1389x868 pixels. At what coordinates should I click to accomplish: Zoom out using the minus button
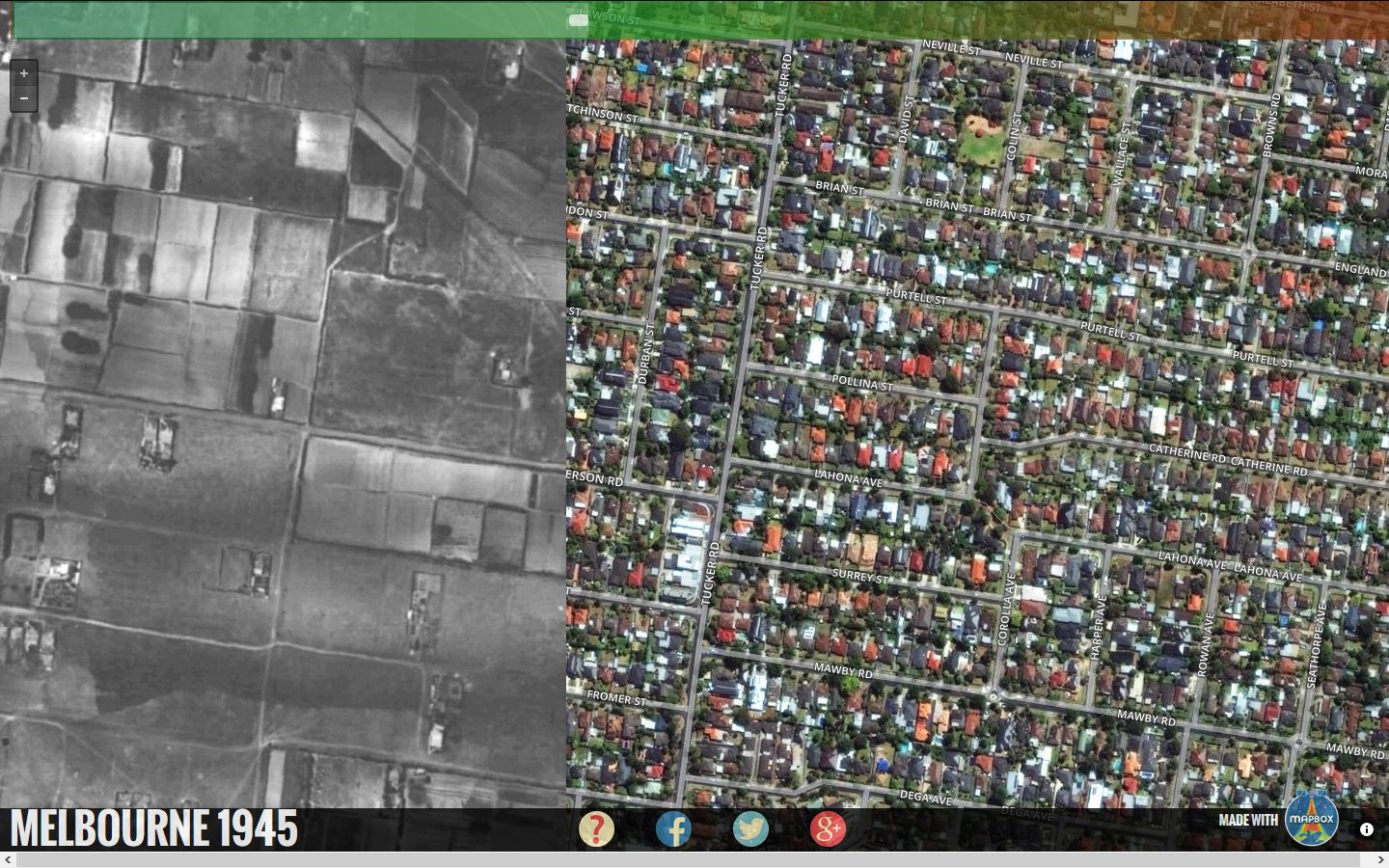[x=24, y=98]
